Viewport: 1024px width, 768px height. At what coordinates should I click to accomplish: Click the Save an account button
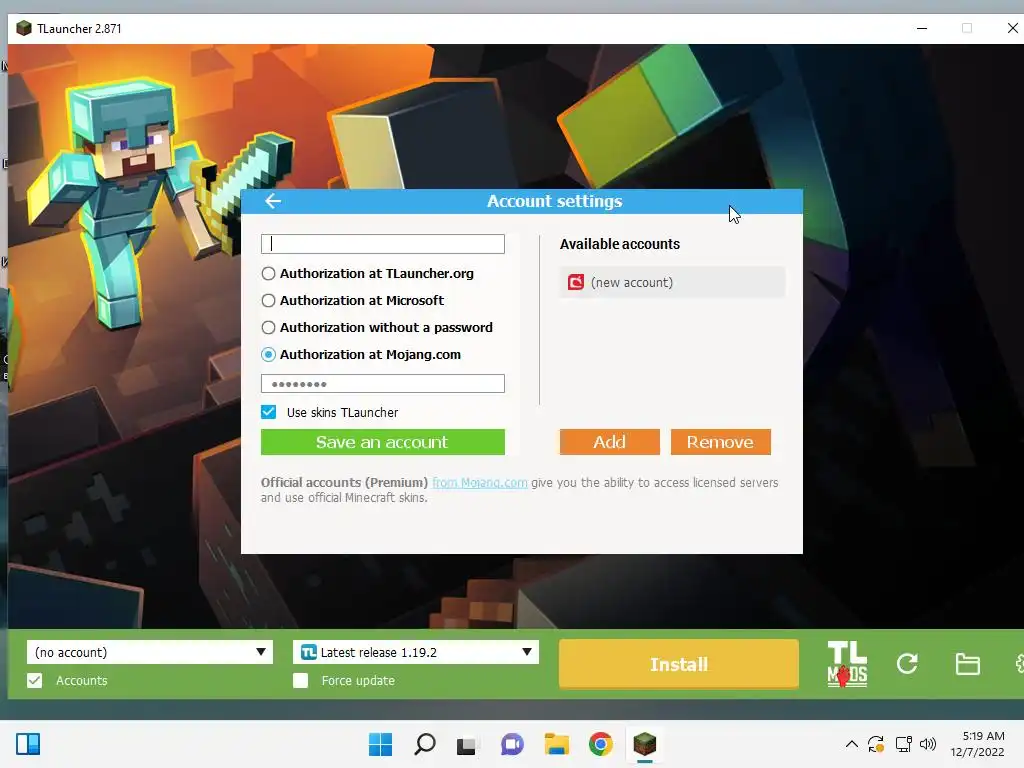click(x=383, y=442)
